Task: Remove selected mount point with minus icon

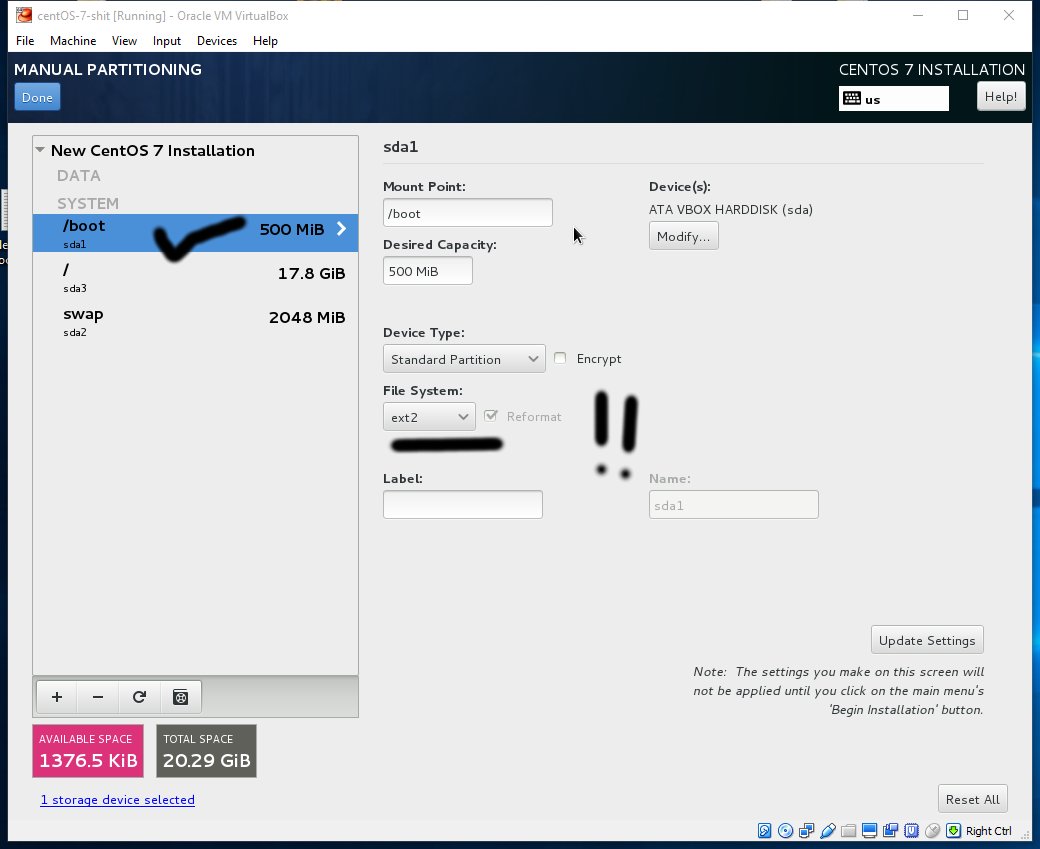Action: point(98,696)
